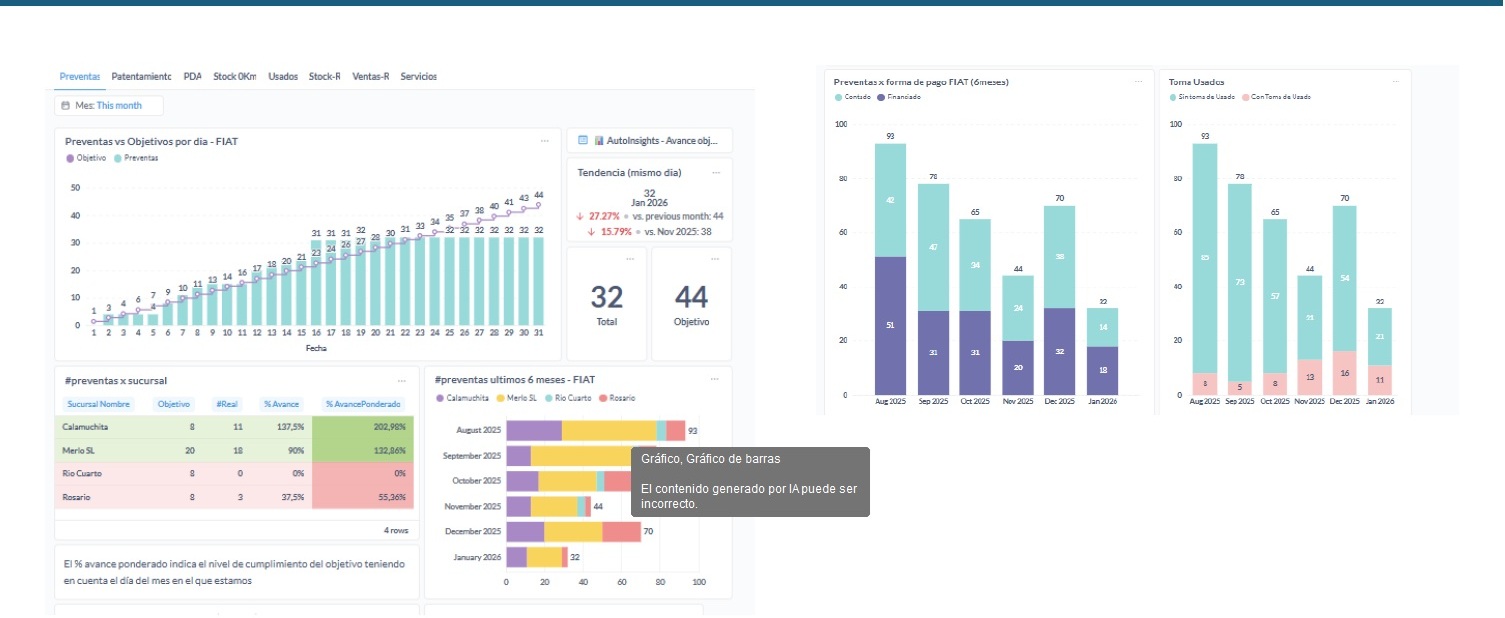The image size is (1505, 618).
Task: Sort table by Sucursal Nombre column header
Action: point(99,404)
